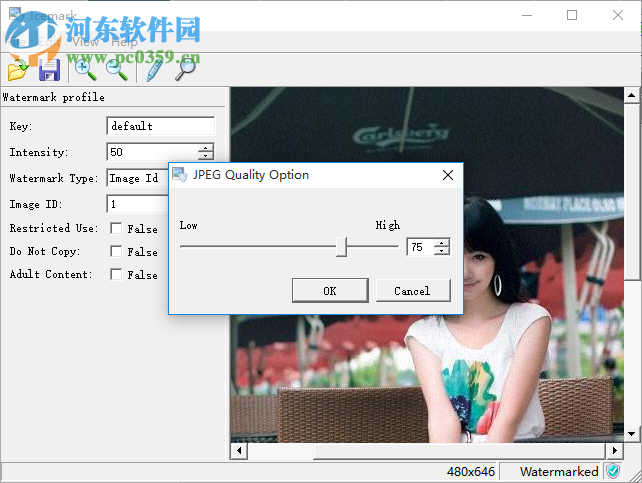The width and height of the screenshot is (642, 483).
Task: Click in the JPEG quality value field showing 75
Action: pos(420,247)
